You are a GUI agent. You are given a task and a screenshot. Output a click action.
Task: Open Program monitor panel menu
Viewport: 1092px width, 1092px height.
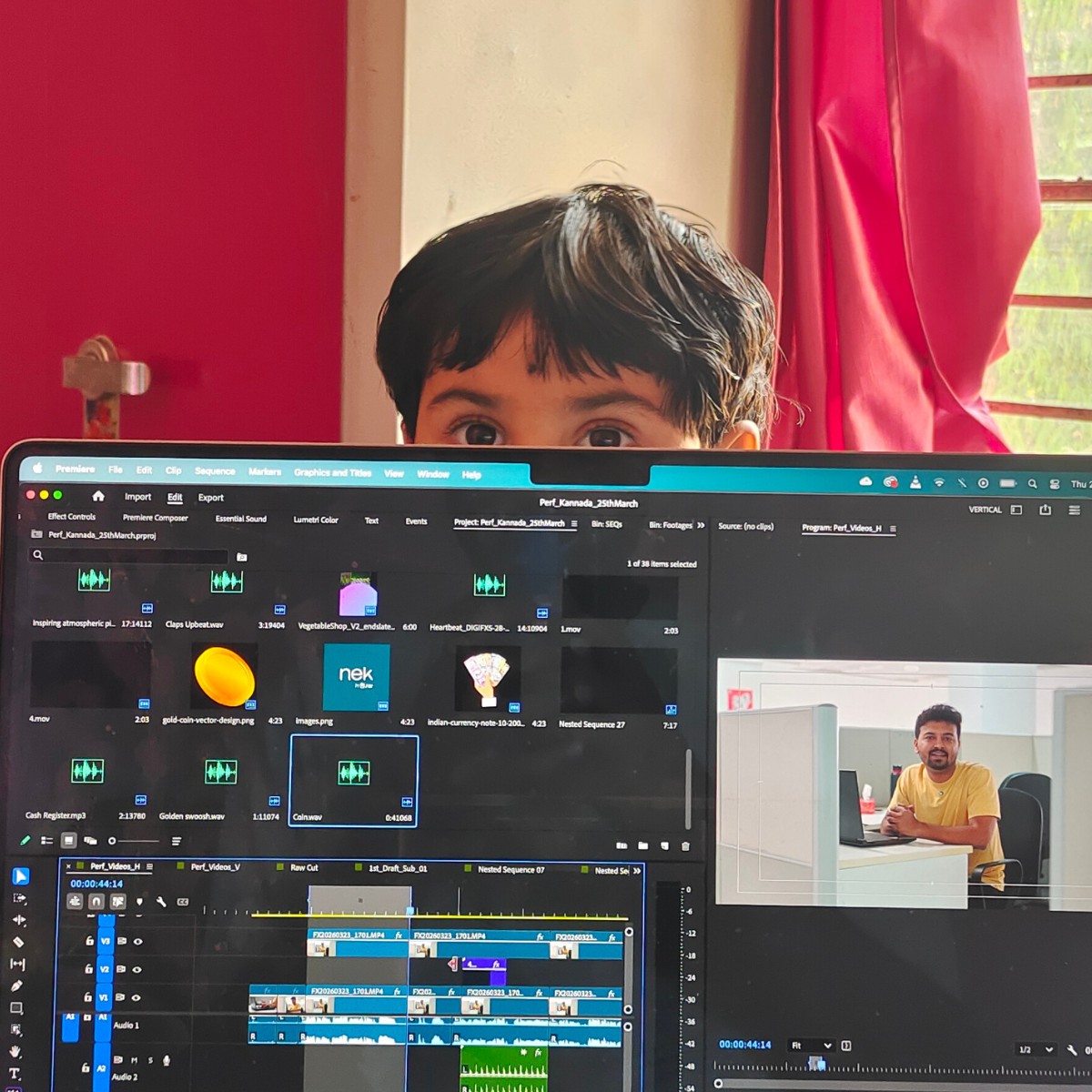pyautogui.click(x=893, y=529)
